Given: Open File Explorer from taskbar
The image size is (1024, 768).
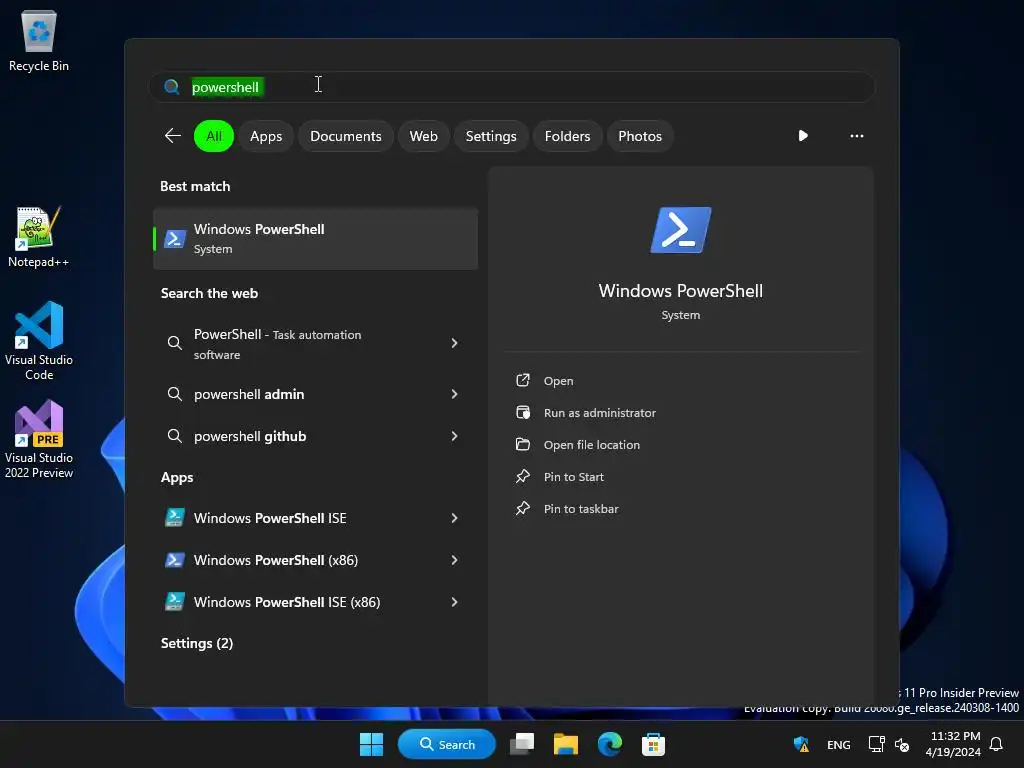Looking at the screenshot, I should pos(566,744).
